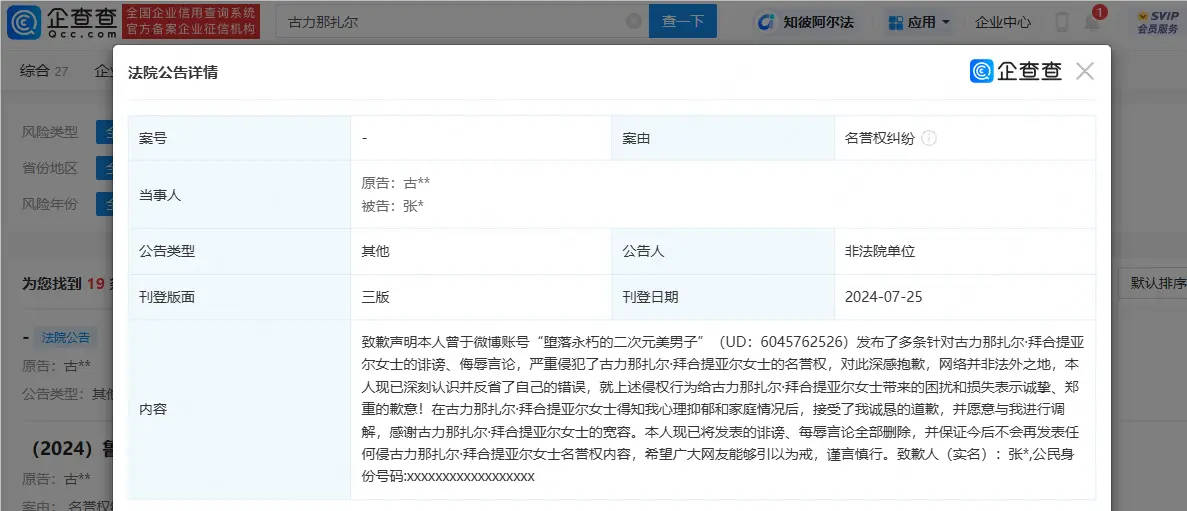Viewport: 1187px width, 511px height.
Task: Click the mobile phone icon in header
Action: pyautogui.click(x=1062, y=22)
